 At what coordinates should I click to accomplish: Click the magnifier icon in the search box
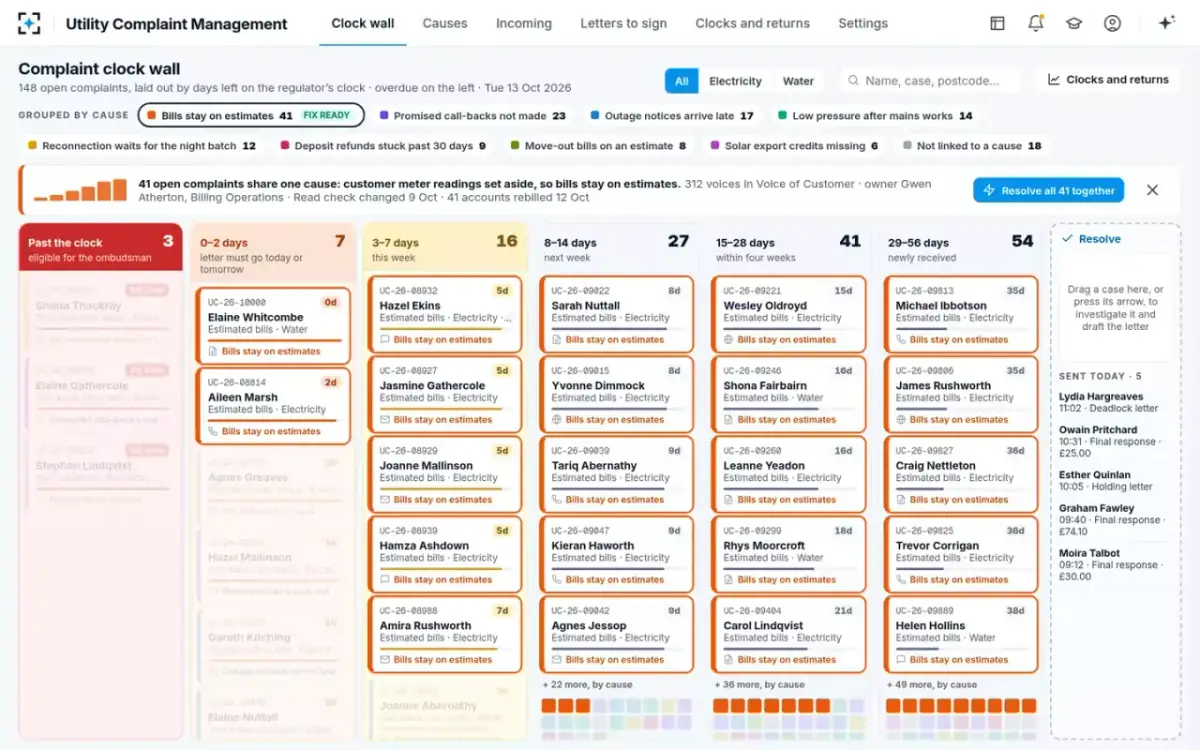click(x=854, y=81)
